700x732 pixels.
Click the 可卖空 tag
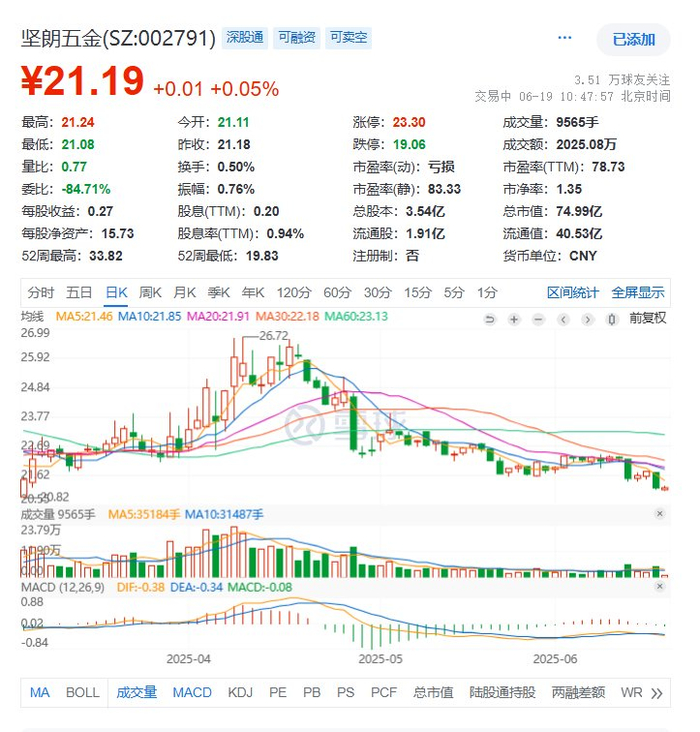coord(348,37)
